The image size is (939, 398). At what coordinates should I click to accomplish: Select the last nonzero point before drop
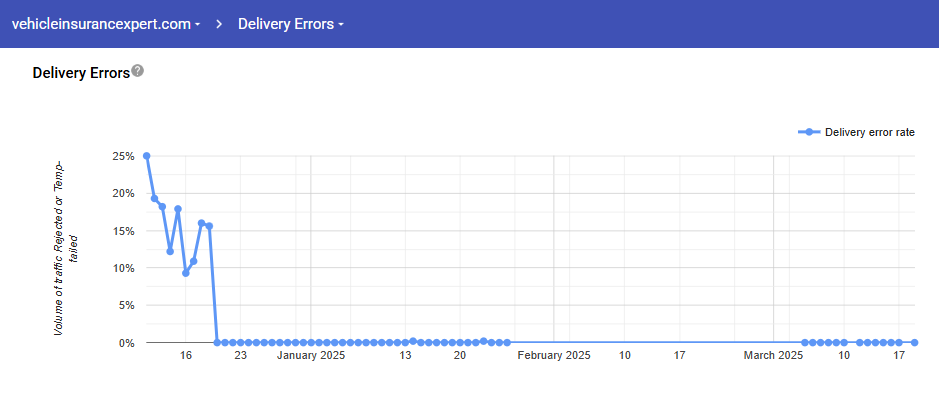pyautogui.click(x=209, y=226)
